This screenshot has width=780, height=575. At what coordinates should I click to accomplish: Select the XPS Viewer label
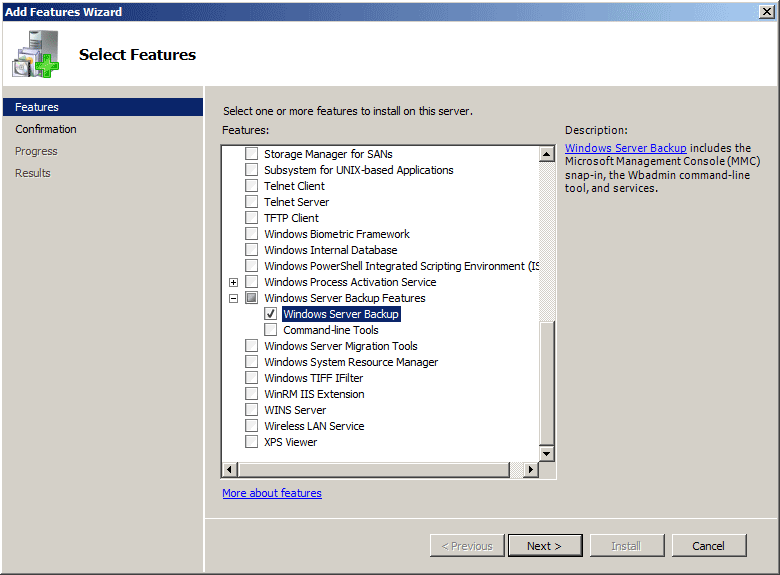[x=291, y=442]
